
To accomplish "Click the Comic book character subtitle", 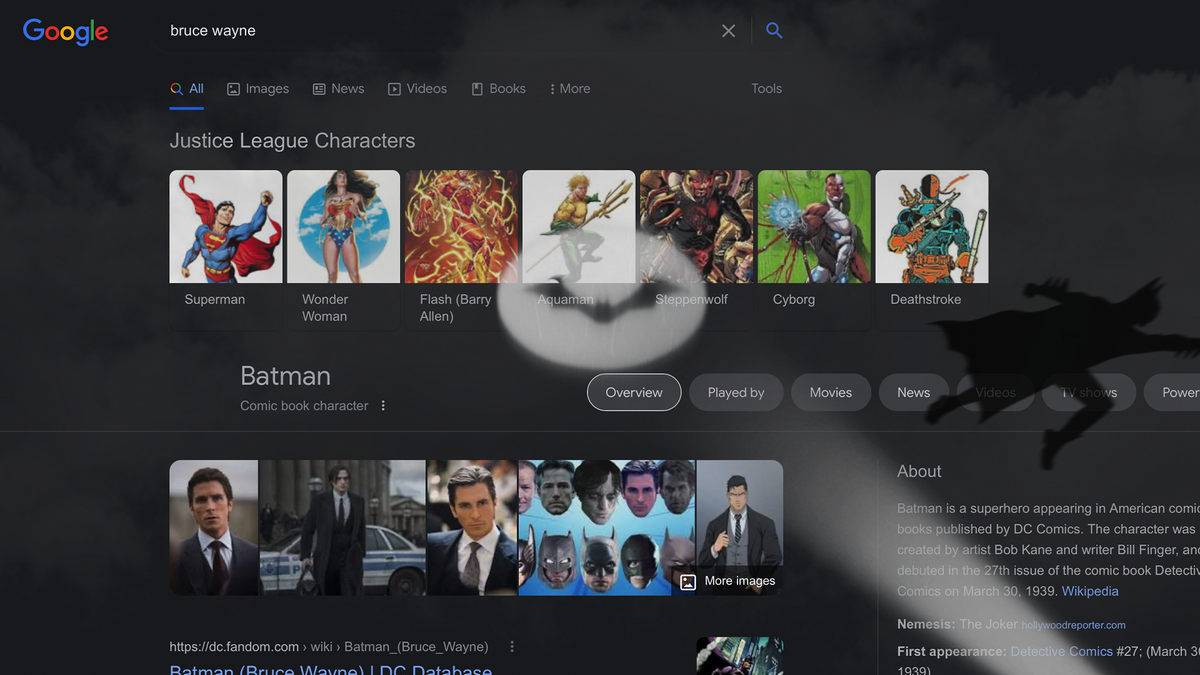I will (304, 406).
